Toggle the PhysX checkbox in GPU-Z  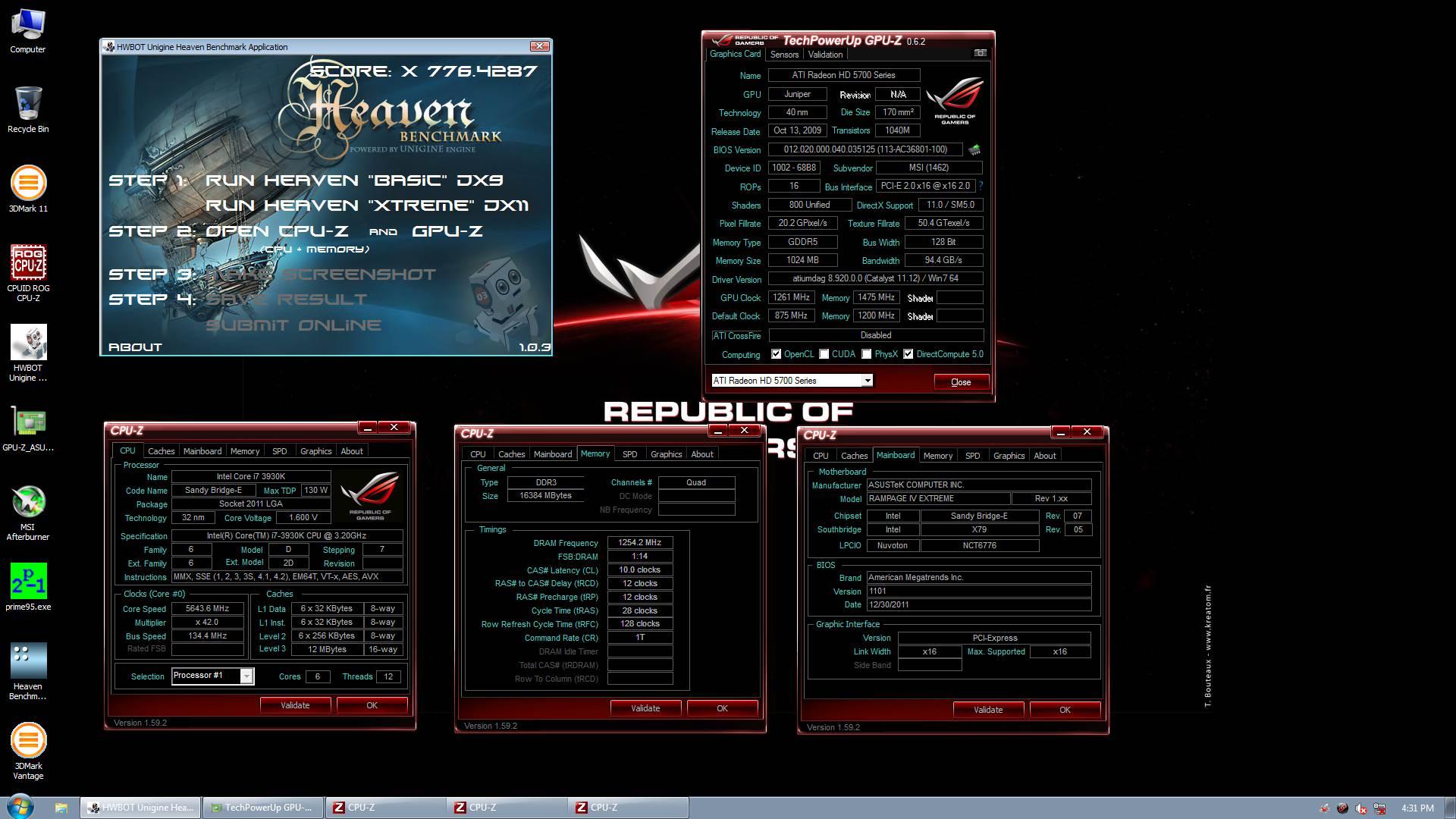coord(866,354)
